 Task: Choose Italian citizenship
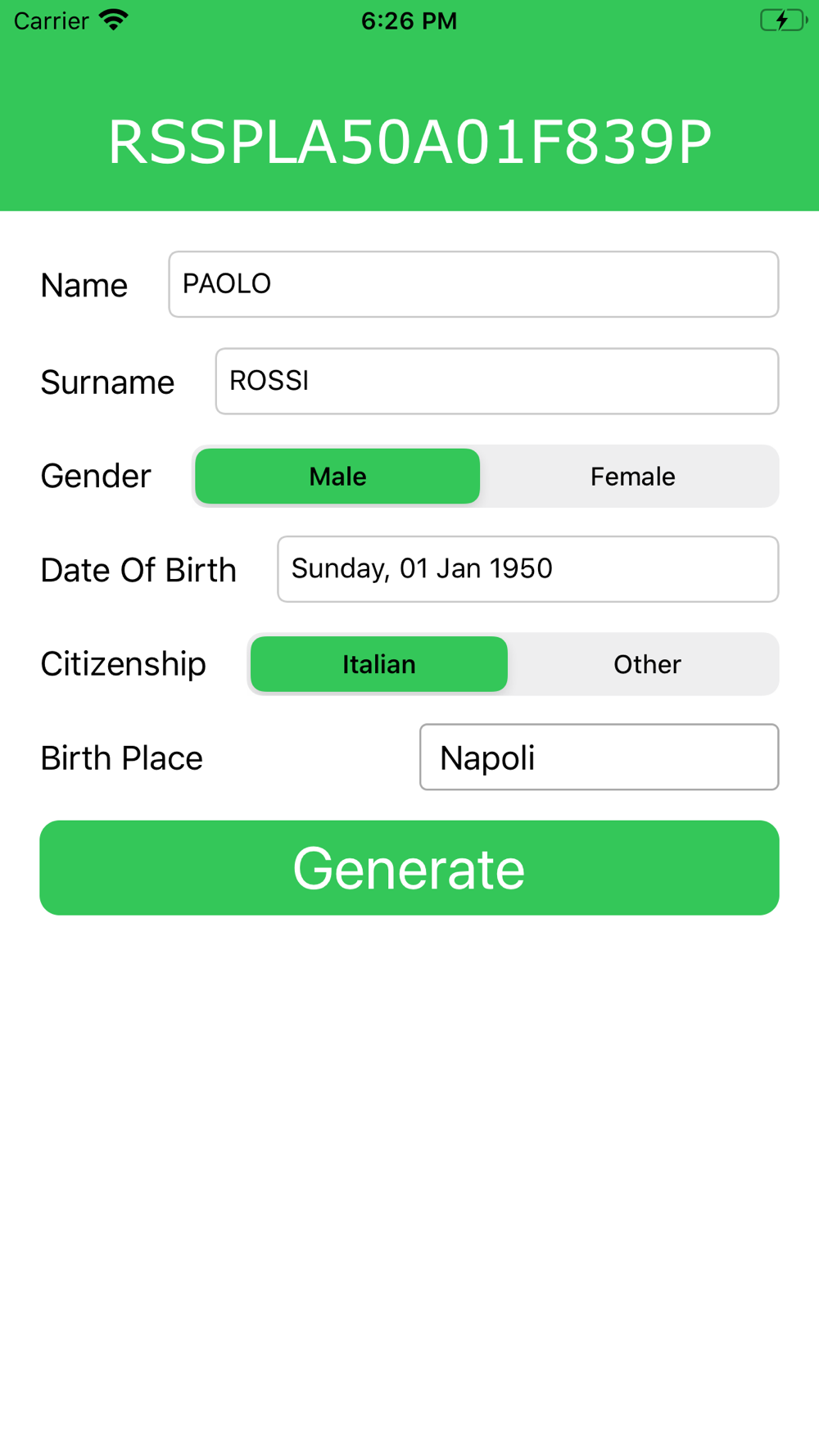(379, 664)
